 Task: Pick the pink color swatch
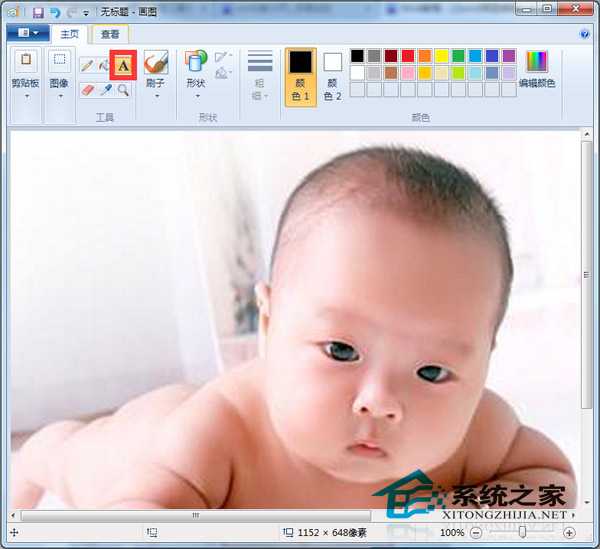point(408,73)
